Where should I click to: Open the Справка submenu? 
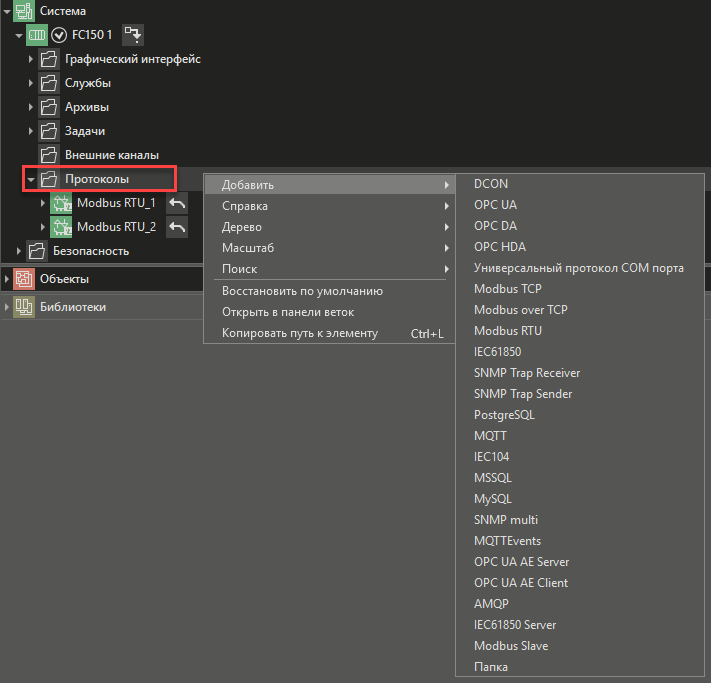(330, 206)
